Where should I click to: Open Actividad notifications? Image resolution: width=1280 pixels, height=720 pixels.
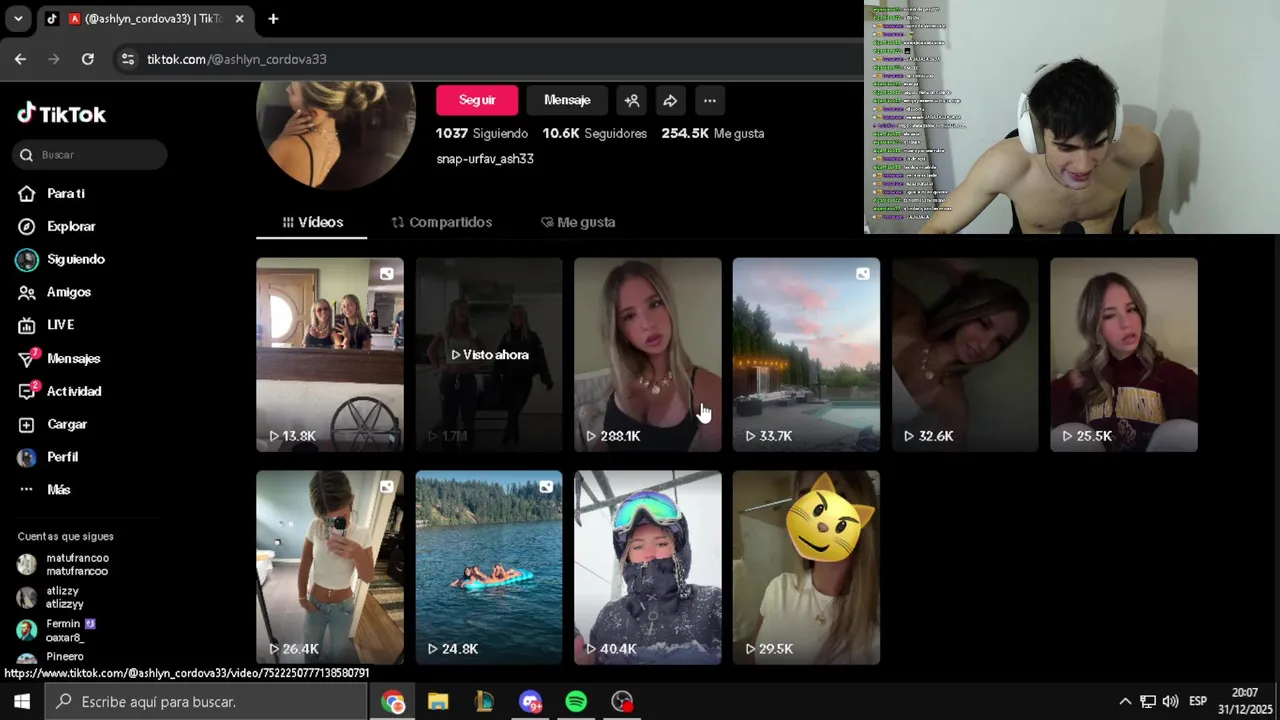(60, 391)
